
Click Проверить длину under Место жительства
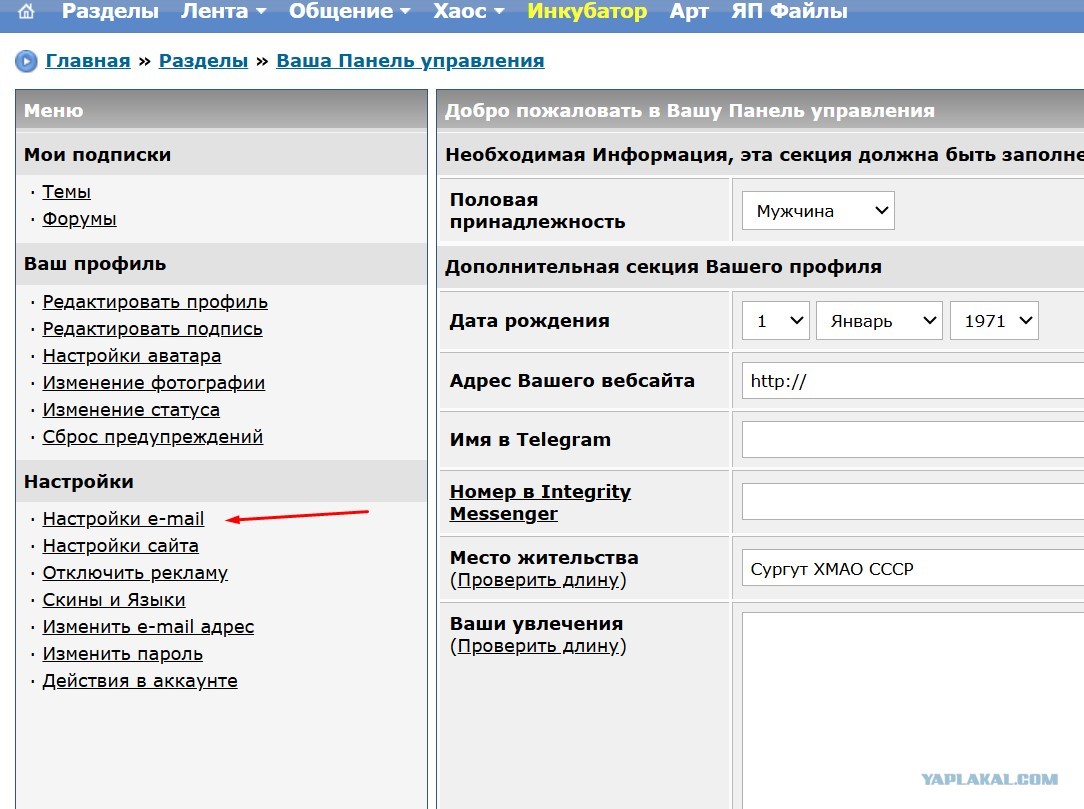pyautogui.click(x=538, y=579)
